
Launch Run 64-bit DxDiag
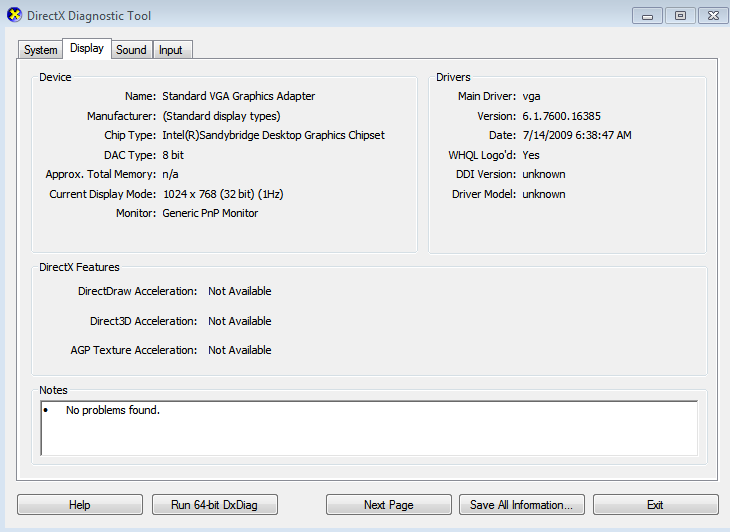pyautogui.click(x=215, y=505)
